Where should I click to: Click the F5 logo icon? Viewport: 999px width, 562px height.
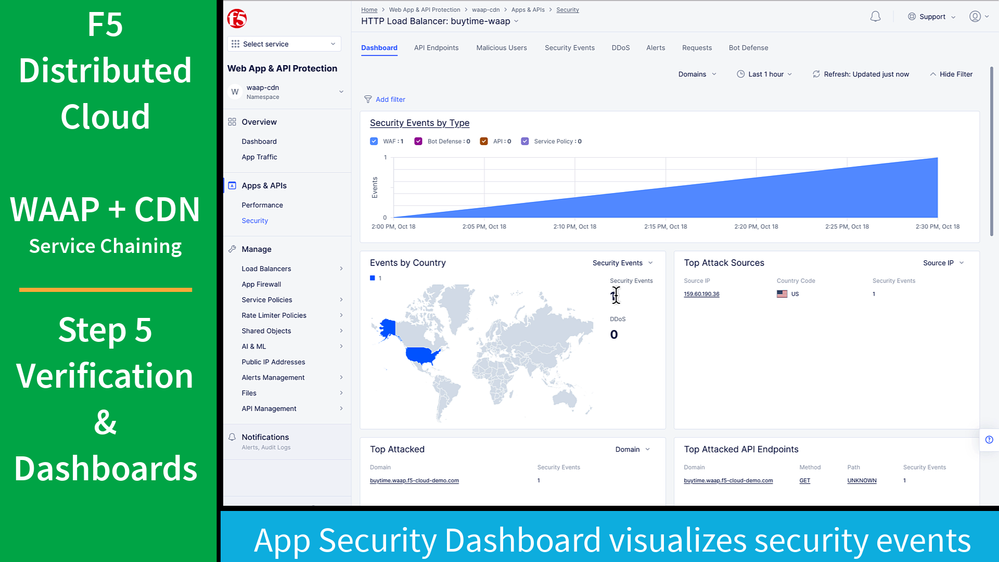coord(237,18)
